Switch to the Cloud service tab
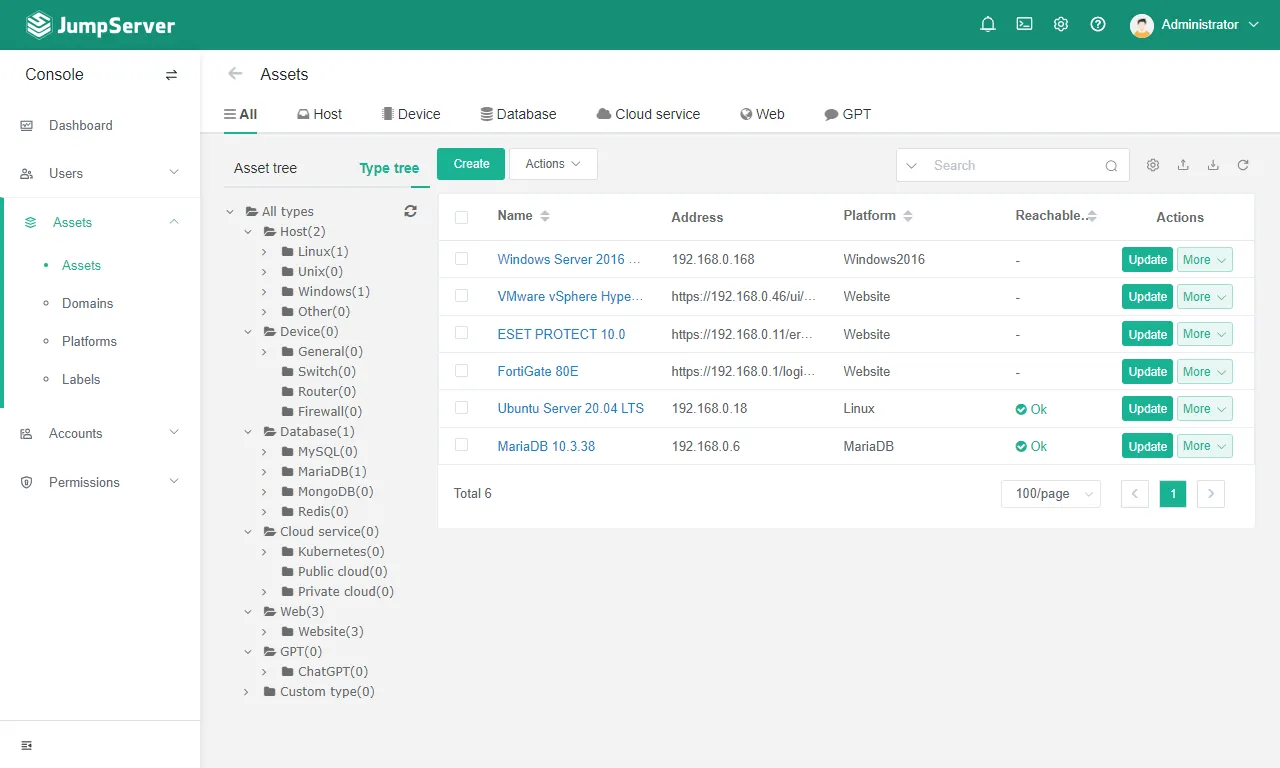This screenshot has height=768, width=1280. click(648, 114)
